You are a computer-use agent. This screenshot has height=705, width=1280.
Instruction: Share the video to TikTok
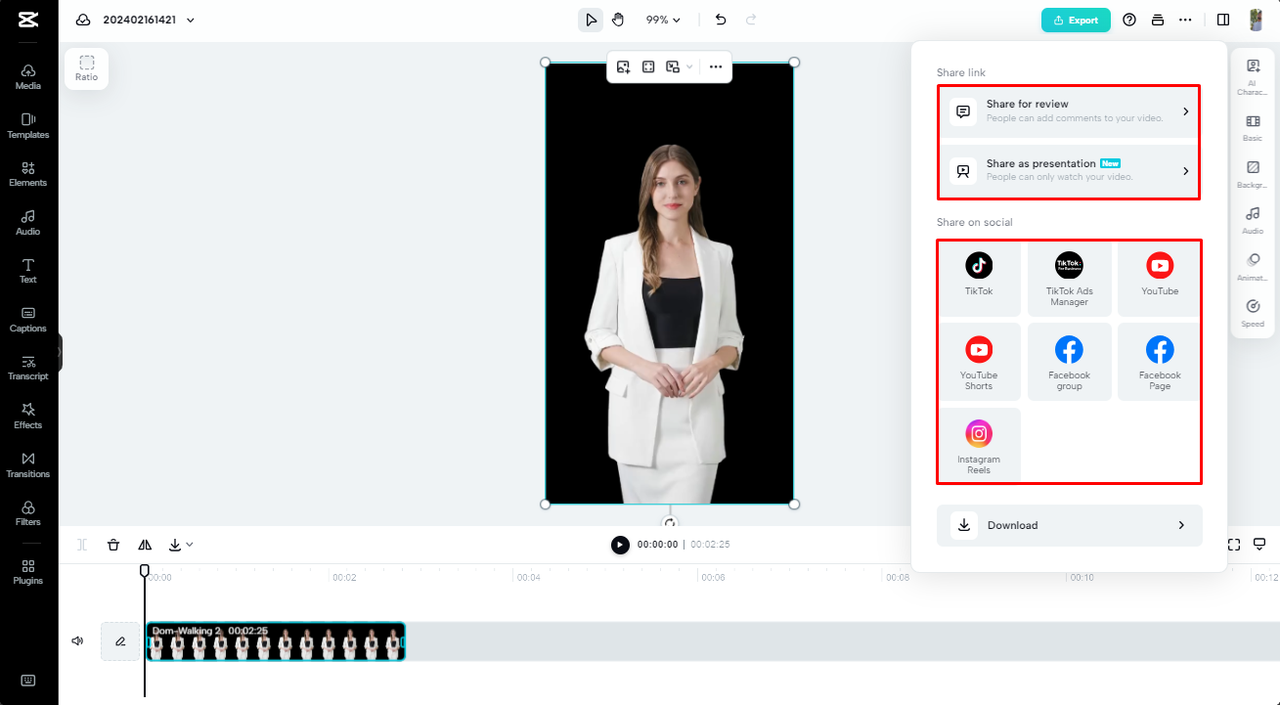click(979, 278)
